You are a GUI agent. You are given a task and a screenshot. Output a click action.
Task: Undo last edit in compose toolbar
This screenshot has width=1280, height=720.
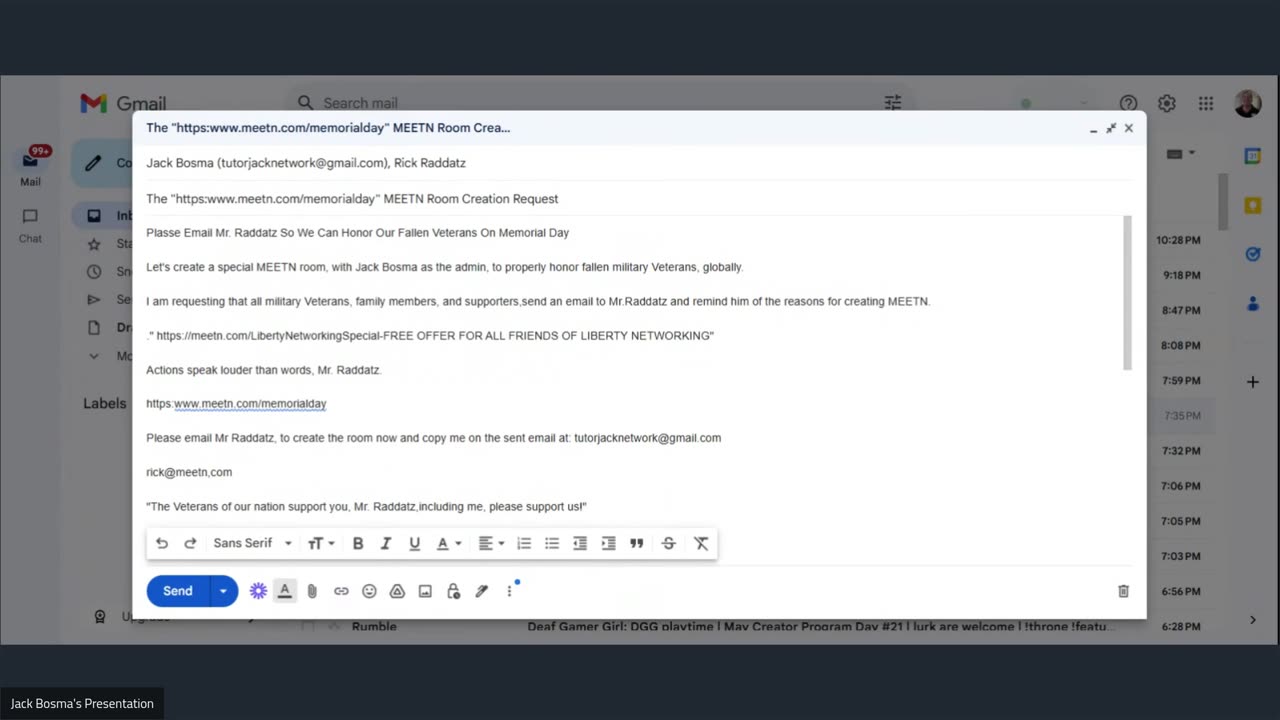pyautogui.click(x=162, y=543)
